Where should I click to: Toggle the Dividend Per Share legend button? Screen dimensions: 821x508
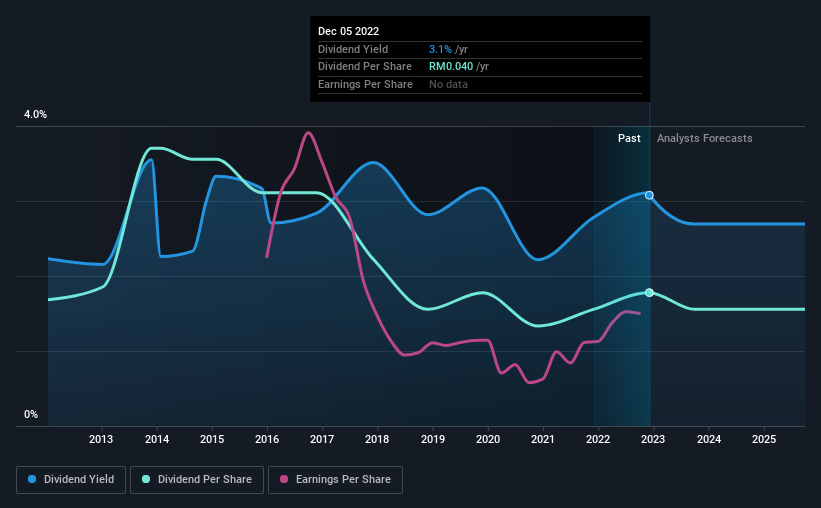(197, 480)
